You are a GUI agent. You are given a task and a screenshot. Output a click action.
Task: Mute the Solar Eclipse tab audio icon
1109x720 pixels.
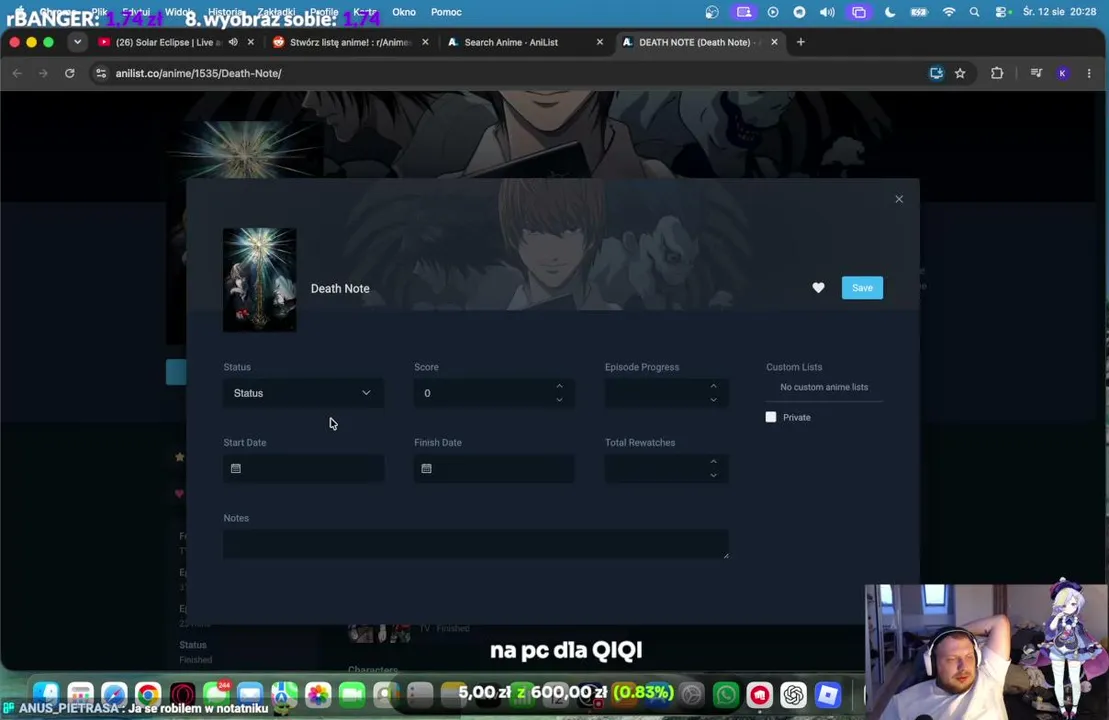pos(233,42)
